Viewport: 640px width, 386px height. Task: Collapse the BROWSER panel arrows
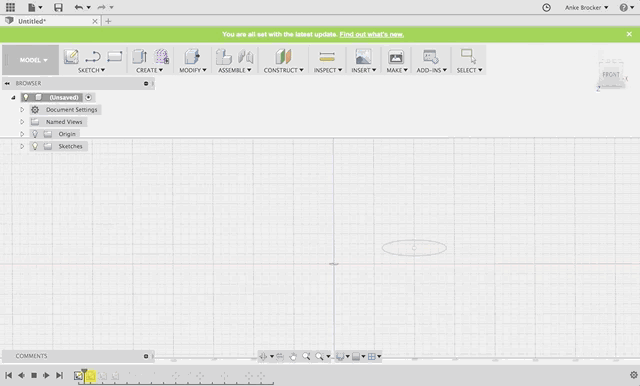point(7,83)
